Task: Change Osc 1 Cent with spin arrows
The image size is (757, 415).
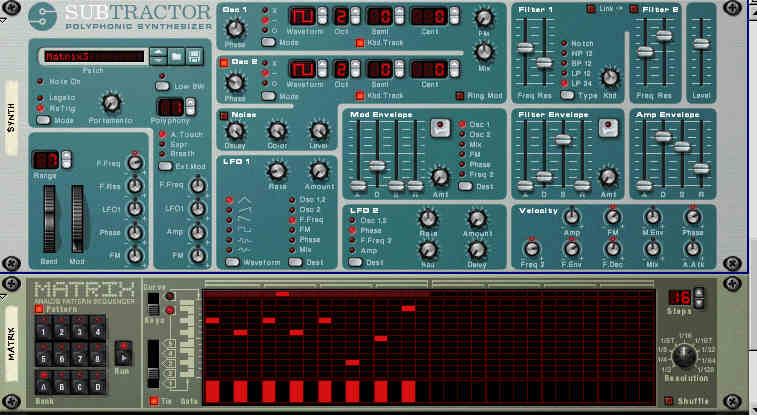Action: click(454, 16)
